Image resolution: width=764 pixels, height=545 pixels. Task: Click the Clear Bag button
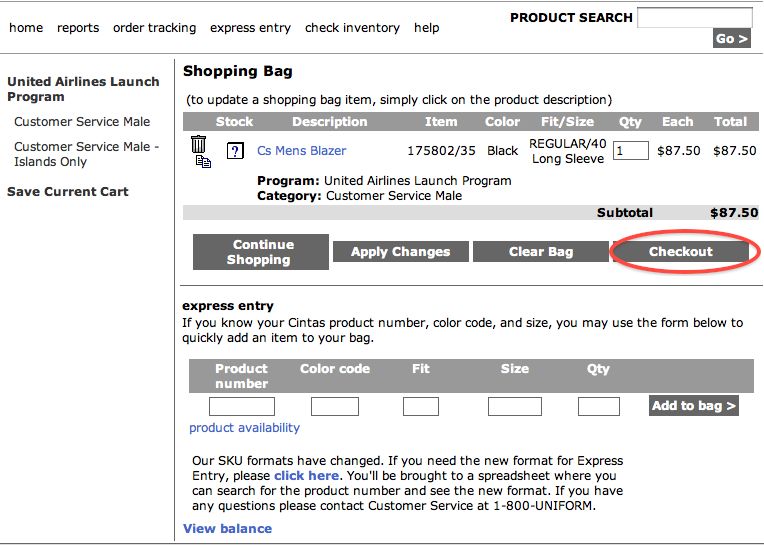tap(541, 251)
